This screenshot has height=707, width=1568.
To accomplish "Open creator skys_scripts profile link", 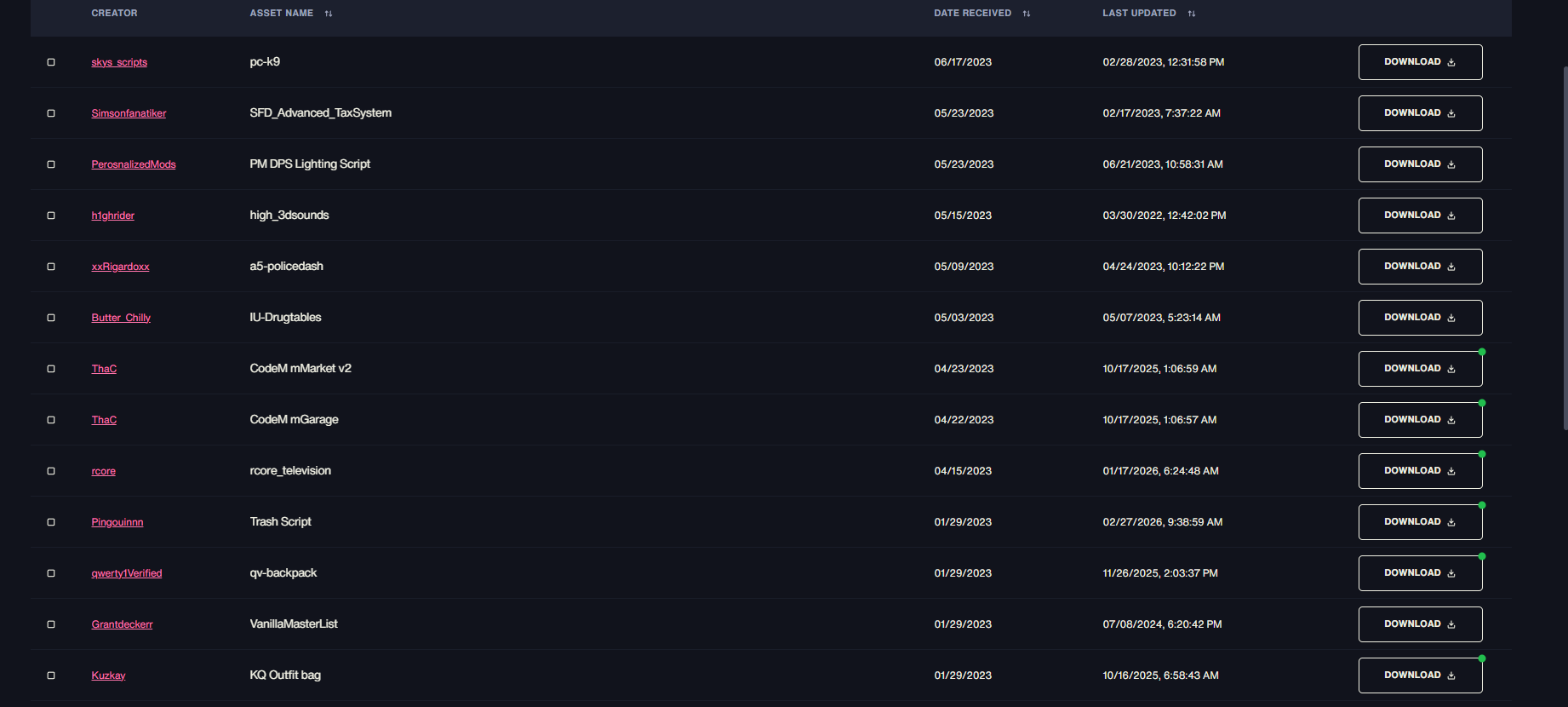I will click(119, 62).
